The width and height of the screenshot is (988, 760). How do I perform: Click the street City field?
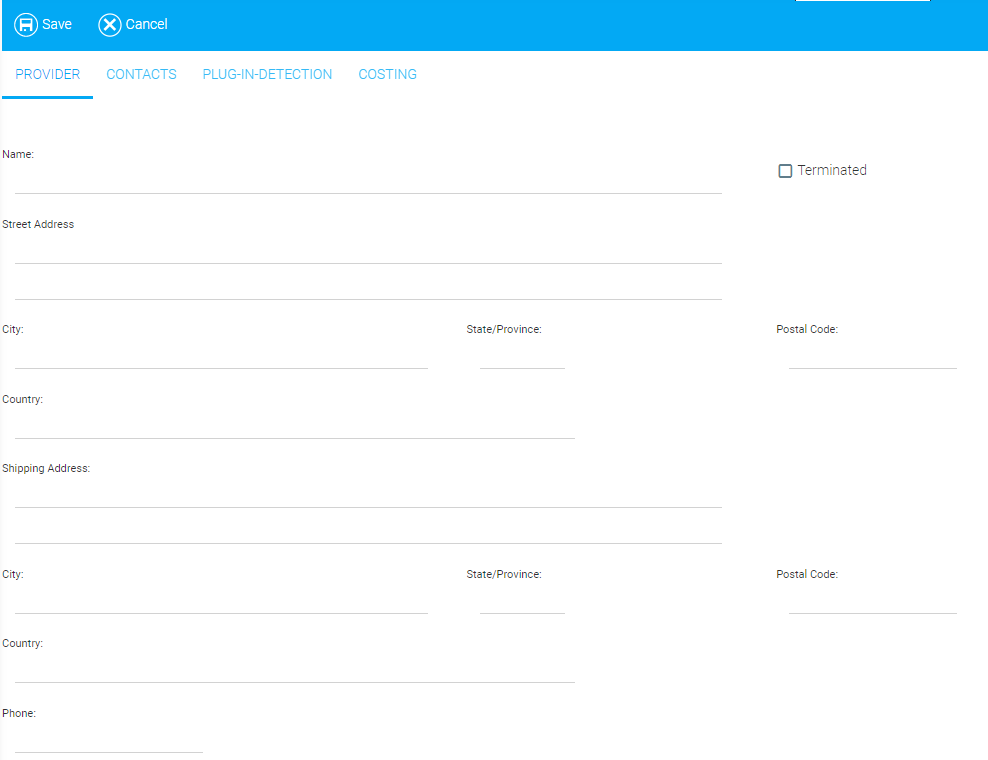coord(221,356)
